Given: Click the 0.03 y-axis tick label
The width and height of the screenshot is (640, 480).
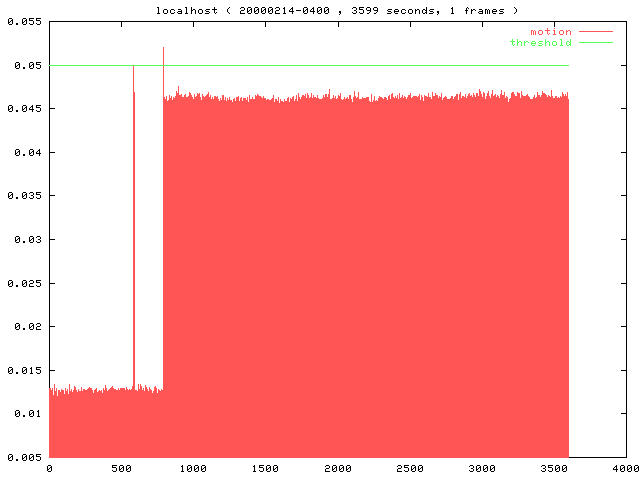Looking at the screenshot, I should [x=27, y=240].
